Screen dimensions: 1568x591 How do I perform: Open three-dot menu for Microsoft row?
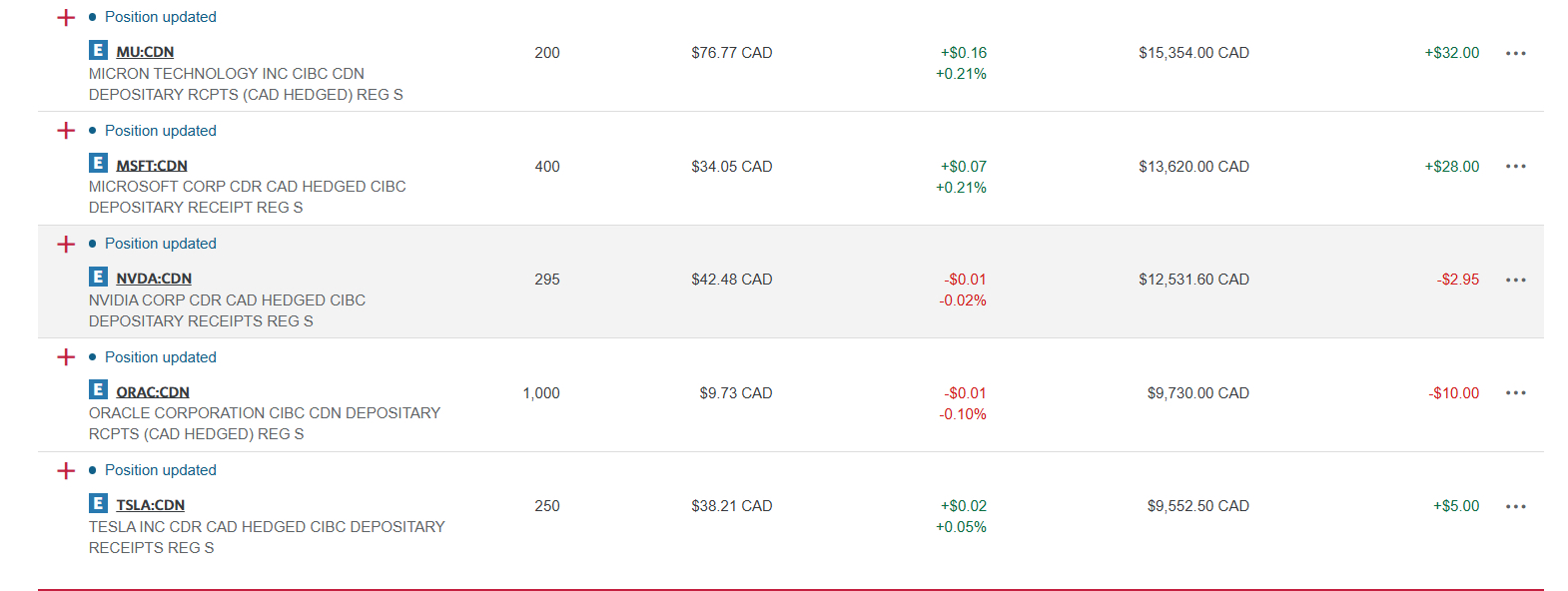coord(1515,167)
